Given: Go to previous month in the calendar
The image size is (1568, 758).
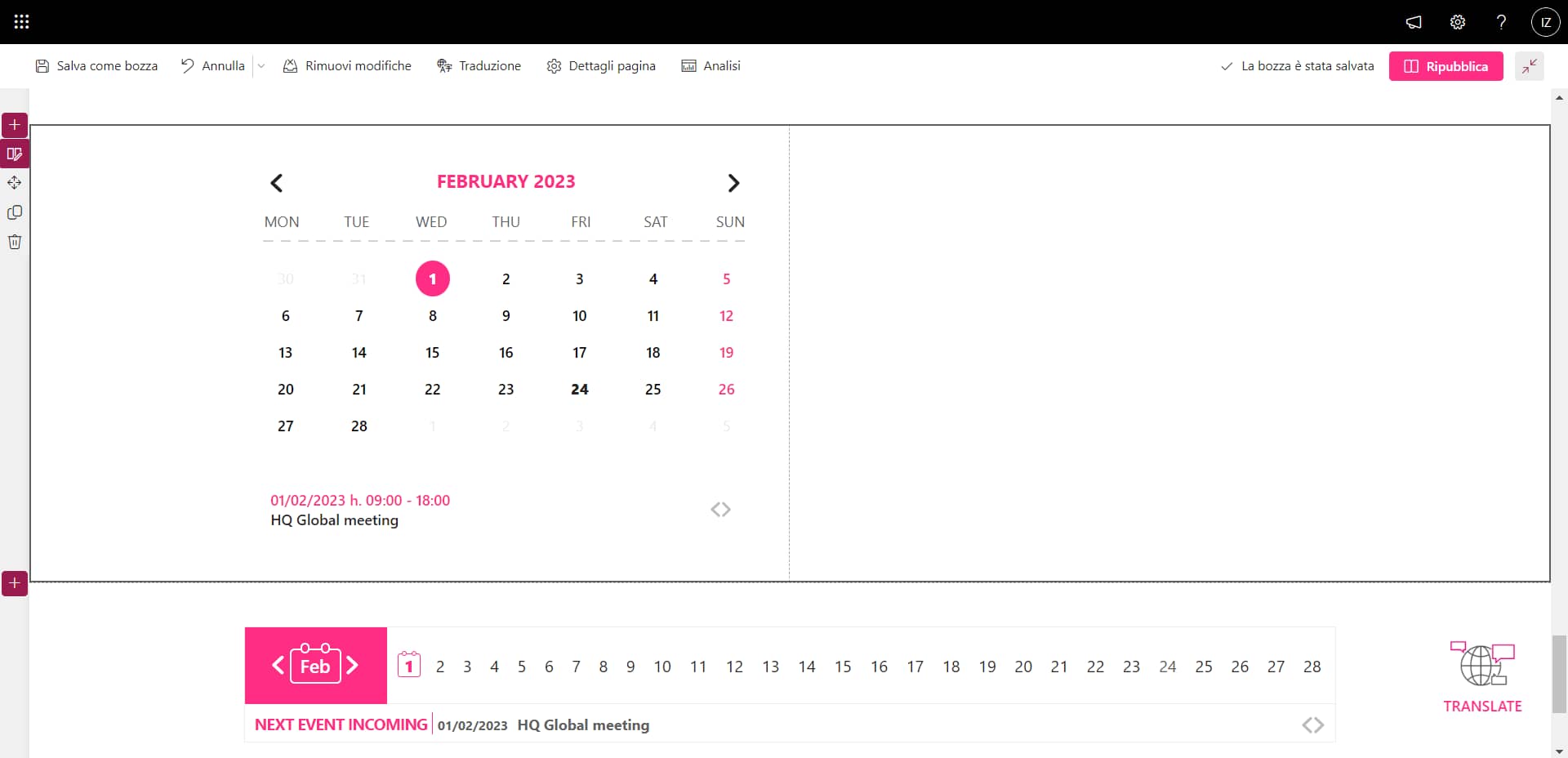Looking at the screenshot, I should click(x=277, y=183).
